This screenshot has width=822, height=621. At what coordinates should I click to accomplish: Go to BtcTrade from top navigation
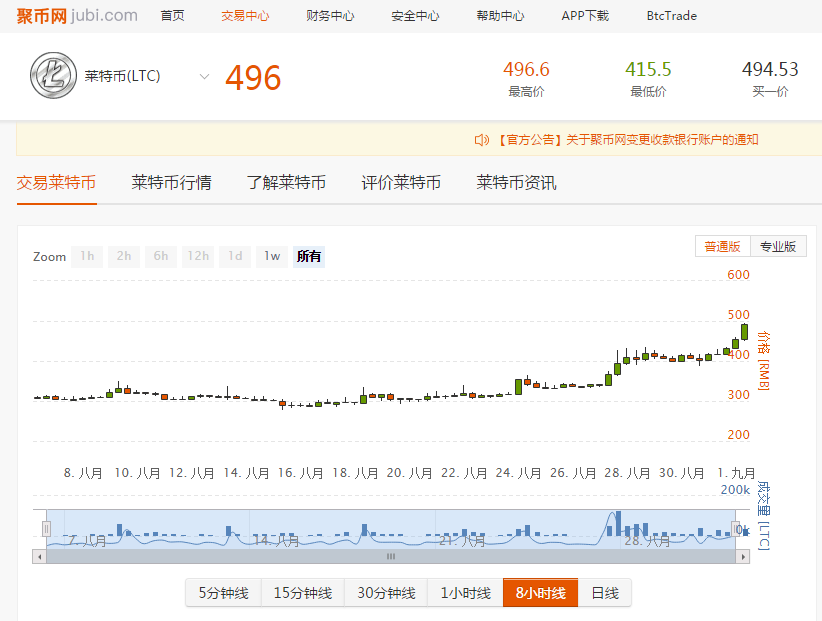671,16
